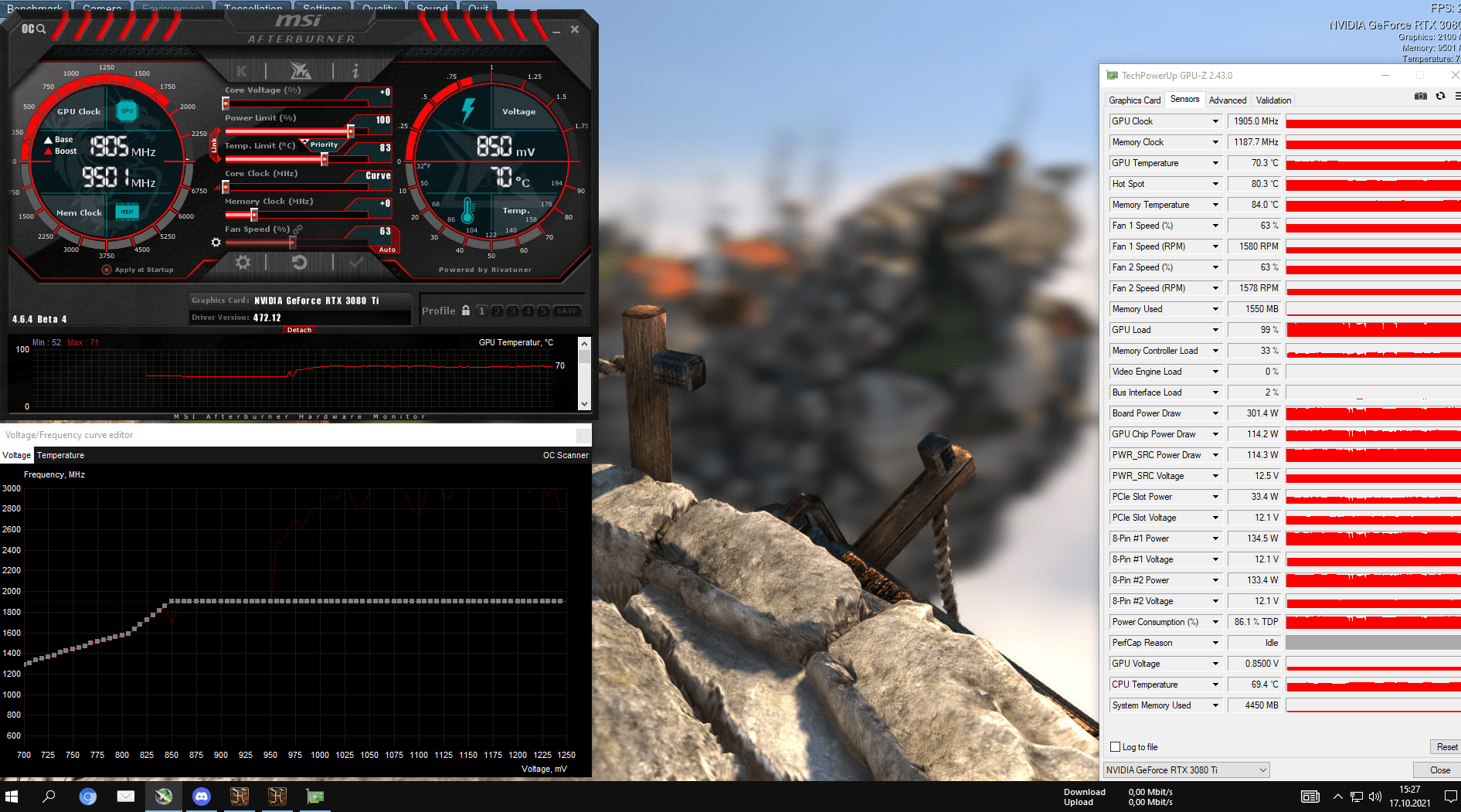
Task: Open the OC Scanner search icon in Afterburner
Action: tap(33, 29)
